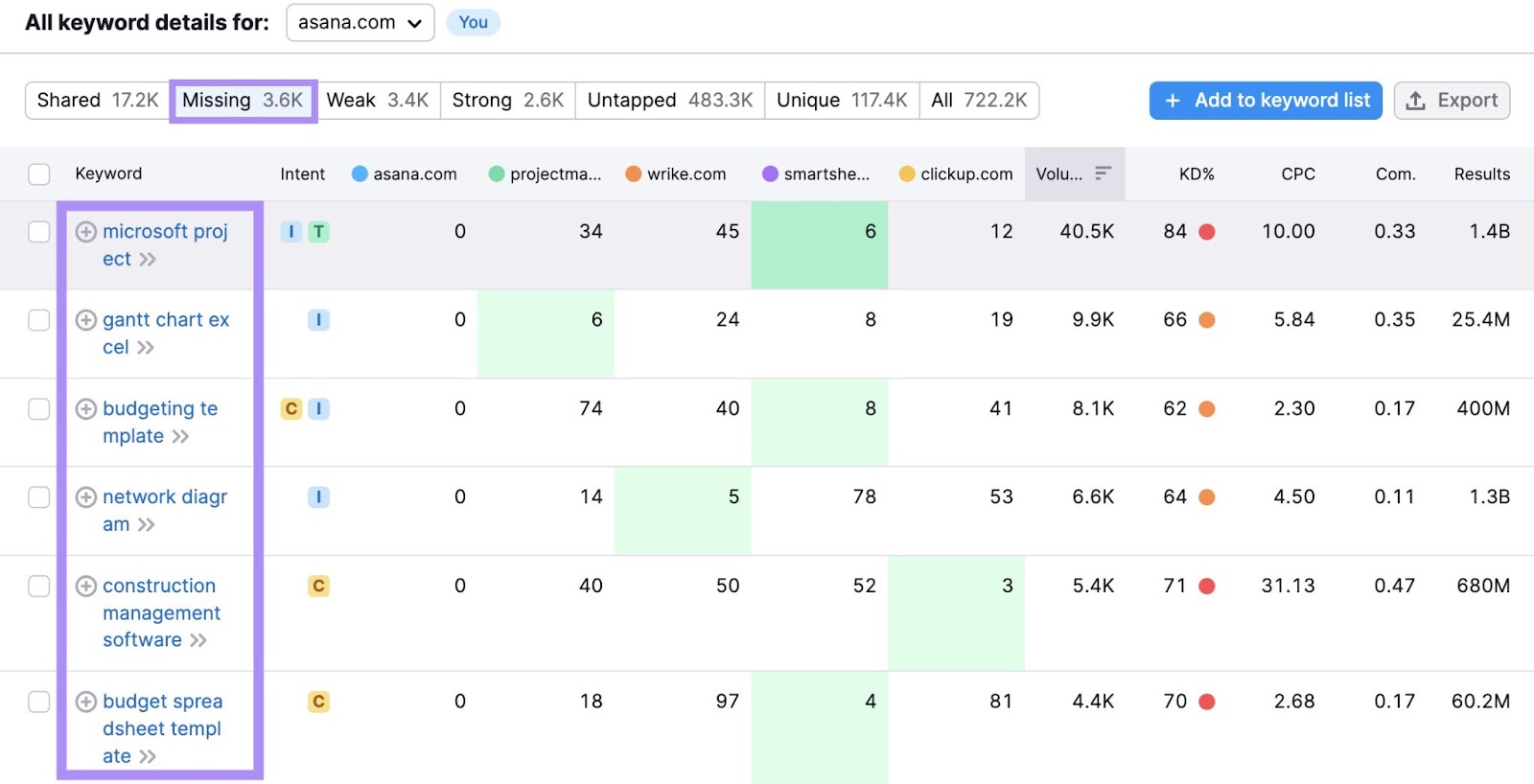Open the asana.com domain dropdown
This screenshot has width=1534, height=784.
pos(360,23)
